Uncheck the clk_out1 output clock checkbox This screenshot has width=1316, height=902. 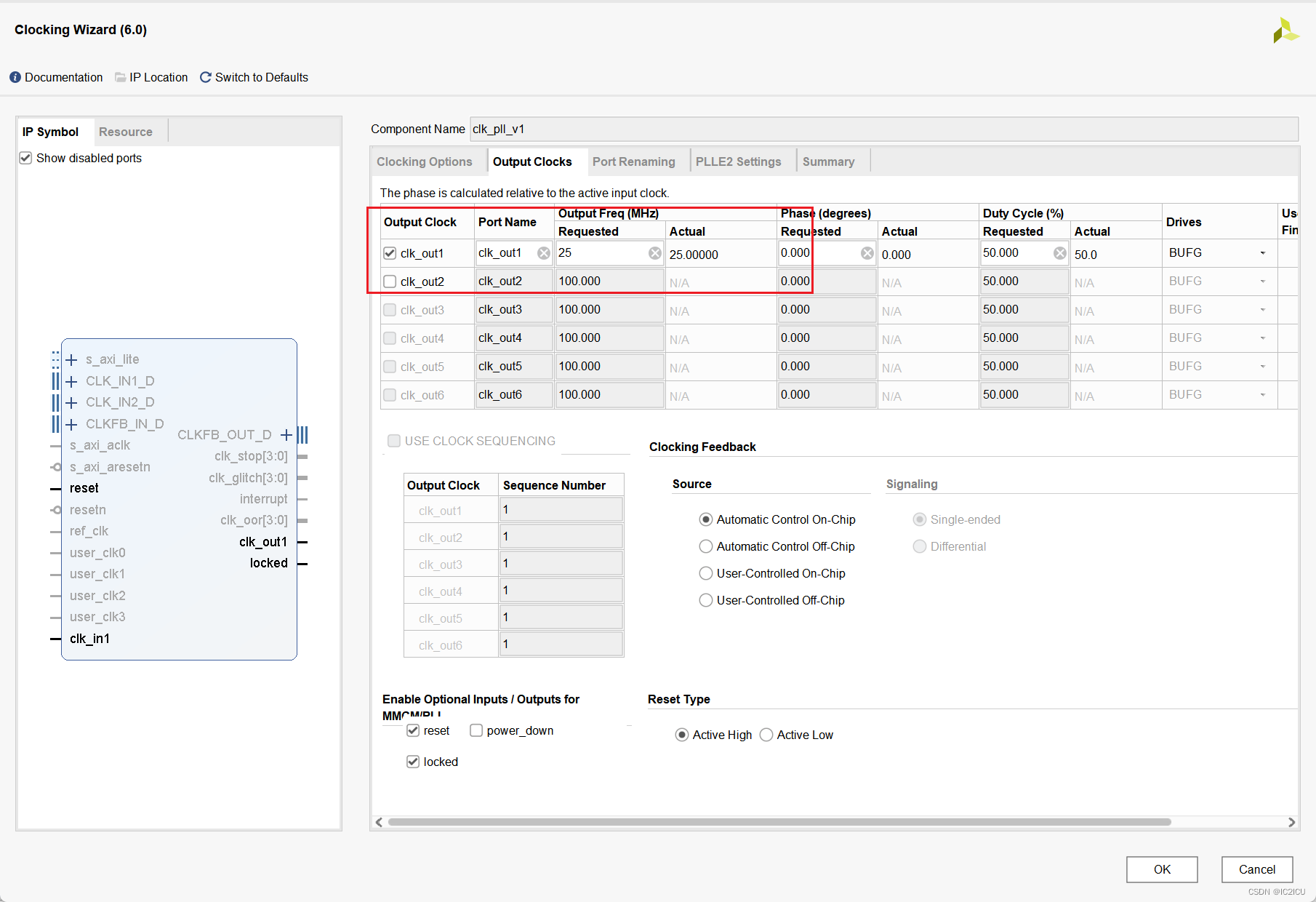pyautogui.click(x=390, y=253)
